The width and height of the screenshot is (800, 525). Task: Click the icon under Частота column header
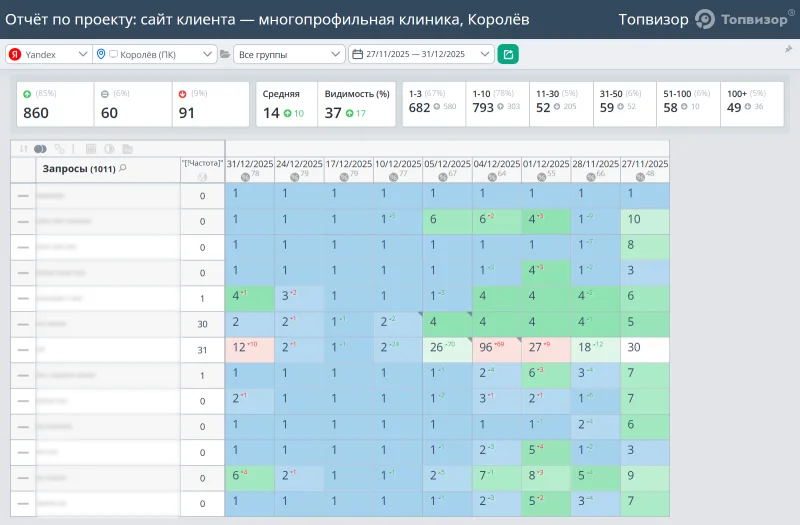[x=202, y=177]
